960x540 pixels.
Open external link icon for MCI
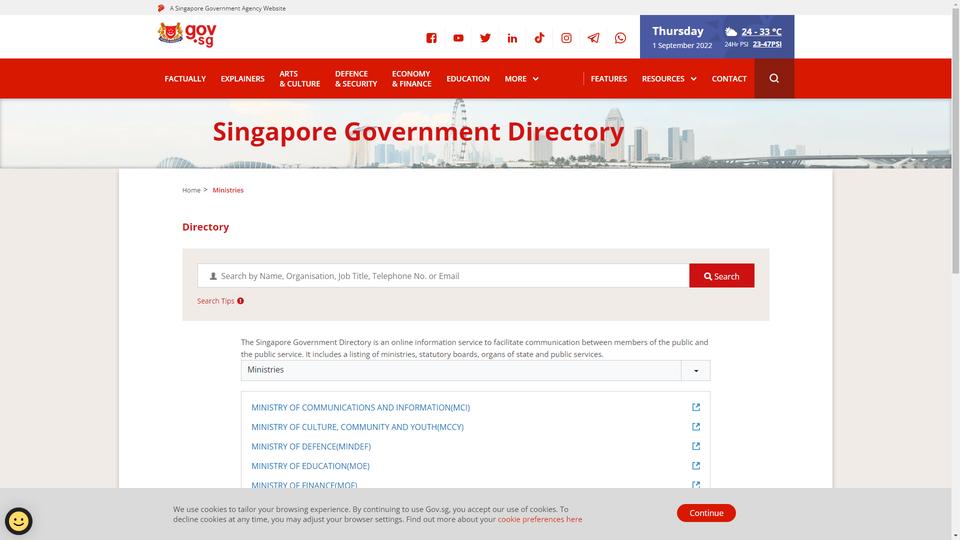click(x=696, y=407)
